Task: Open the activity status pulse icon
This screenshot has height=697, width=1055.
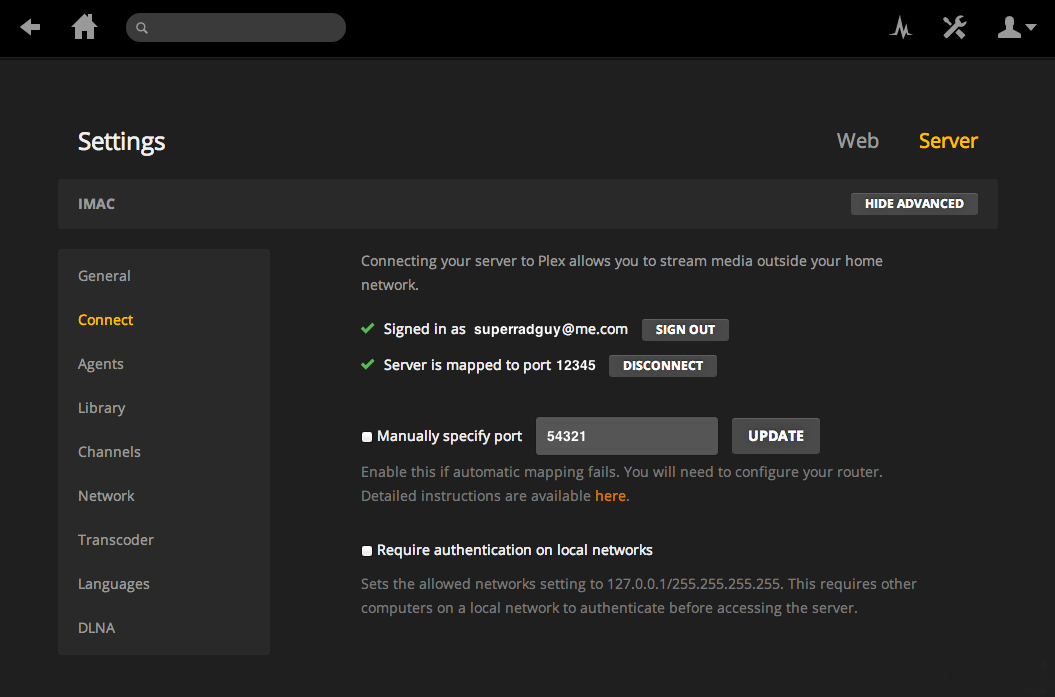Action: 900,27
